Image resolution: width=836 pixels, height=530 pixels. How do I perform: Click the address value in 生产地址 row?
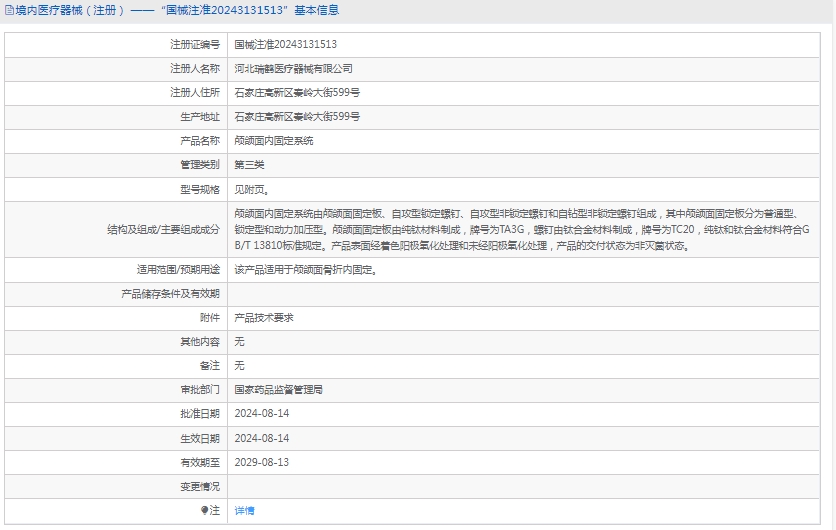(x=296, y=117)
